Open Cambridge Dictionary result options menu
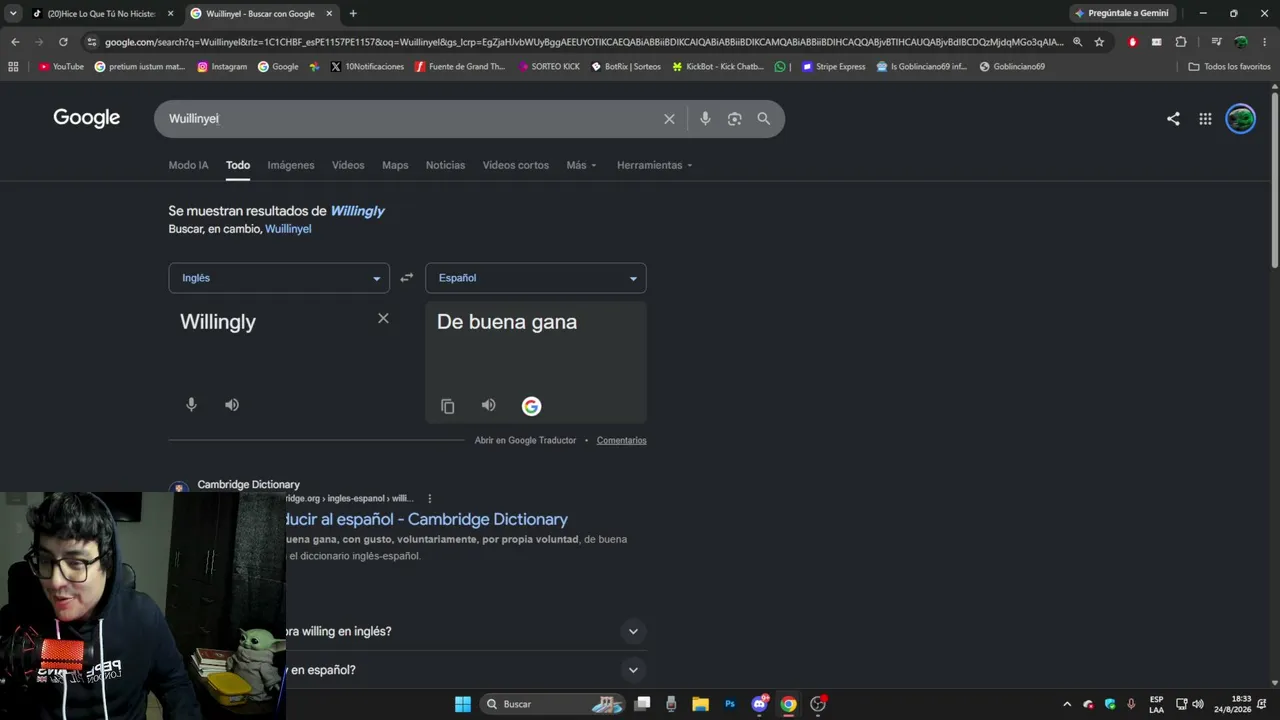 [x=430, y=498]
